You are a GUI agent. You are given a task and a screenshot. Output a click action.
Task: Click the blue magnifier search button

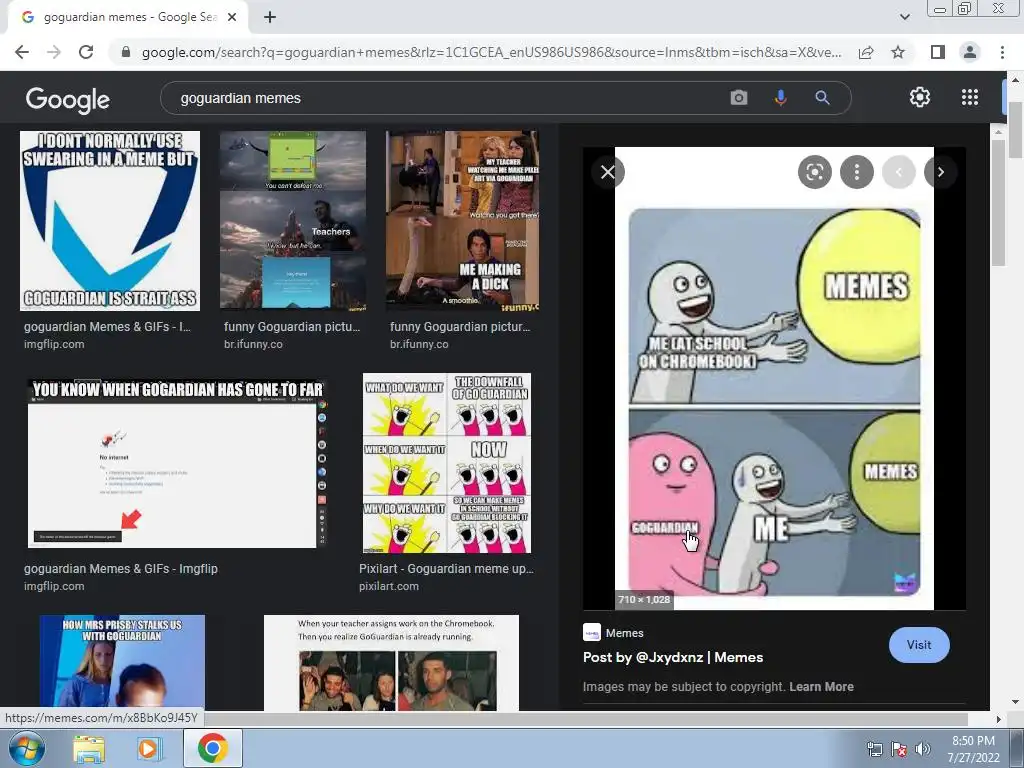click(822, 98)
